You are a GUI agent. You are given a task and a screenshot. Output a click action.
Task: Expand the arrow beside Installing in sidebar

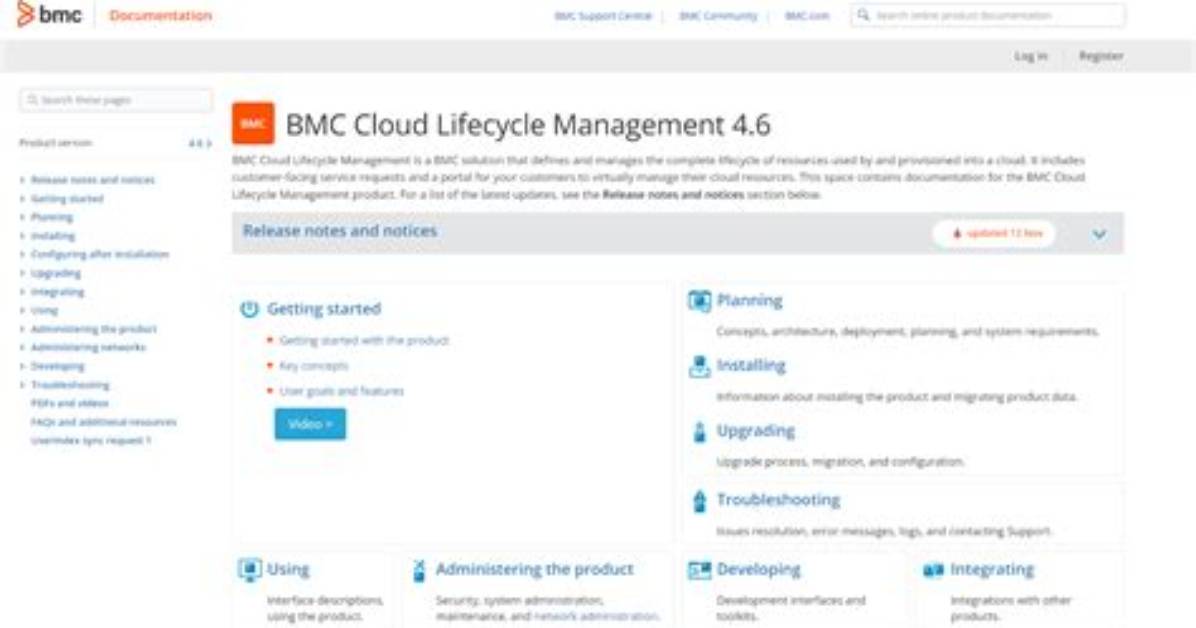(22, 236)
